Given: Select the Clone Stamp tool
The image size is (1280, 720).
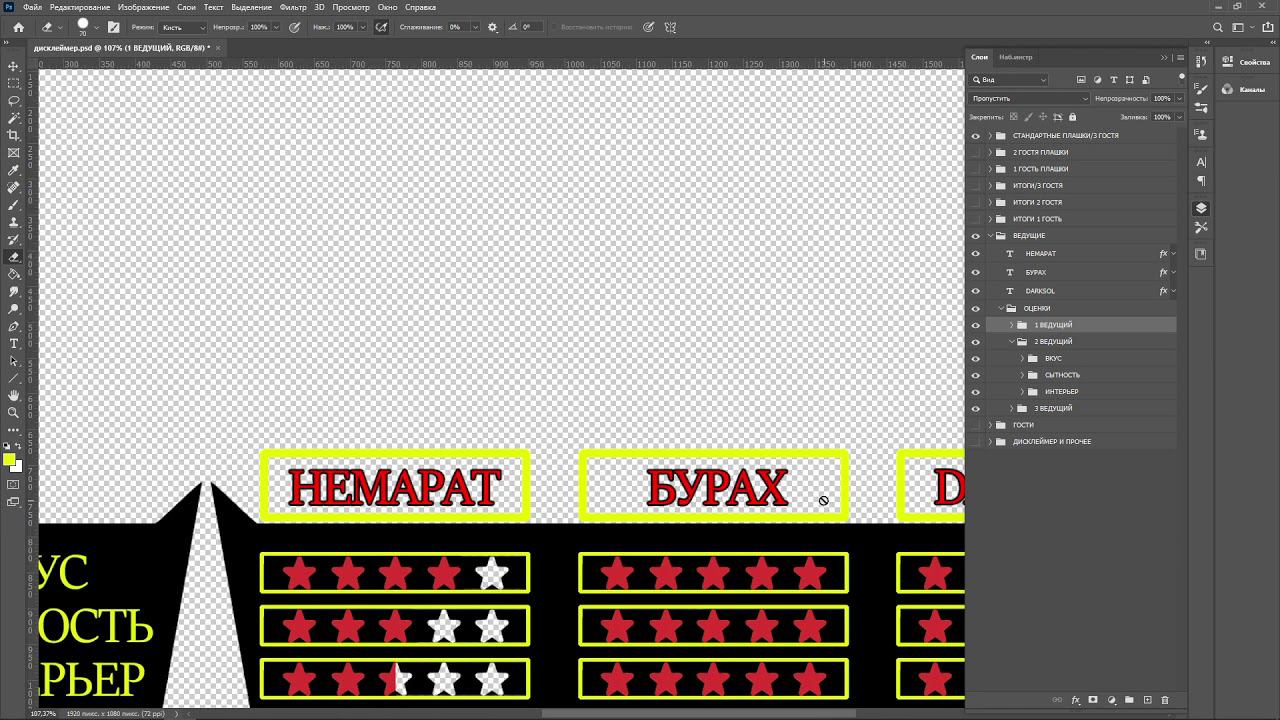Looking at the screenshot, I should click(14, 222).
